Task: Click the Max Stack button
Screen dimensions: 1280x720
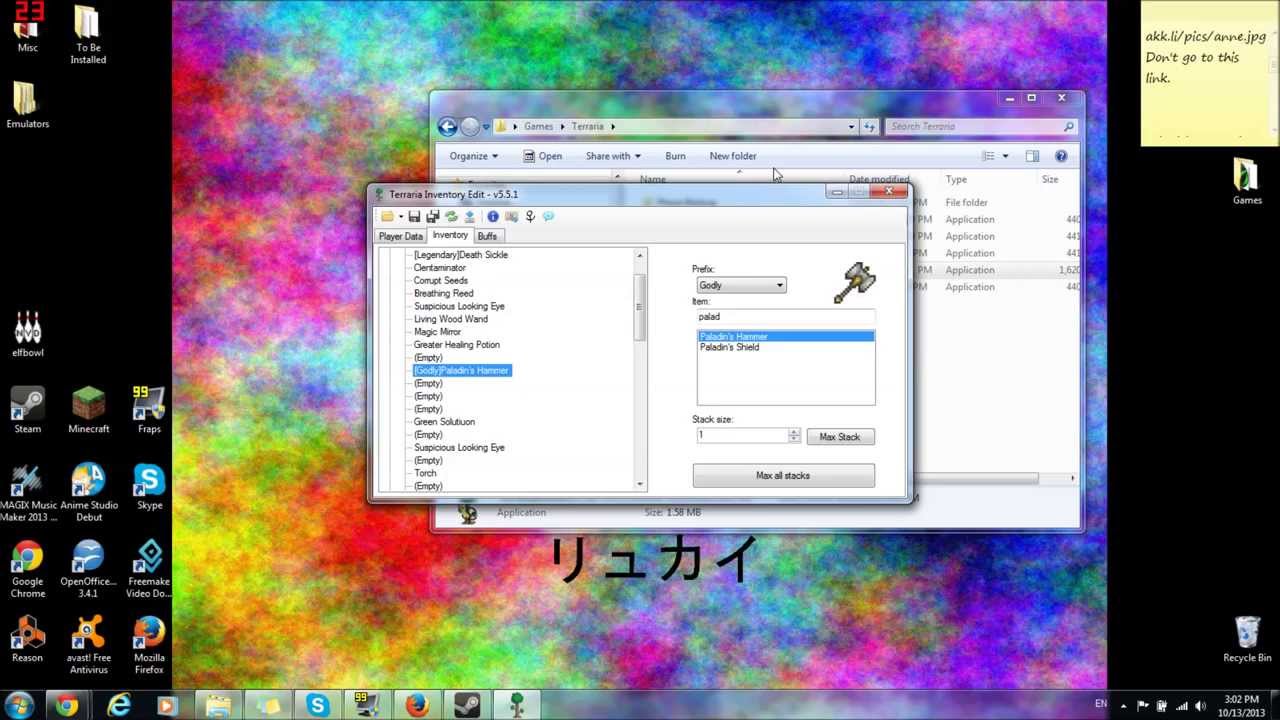Action: [x=839, y=437]
